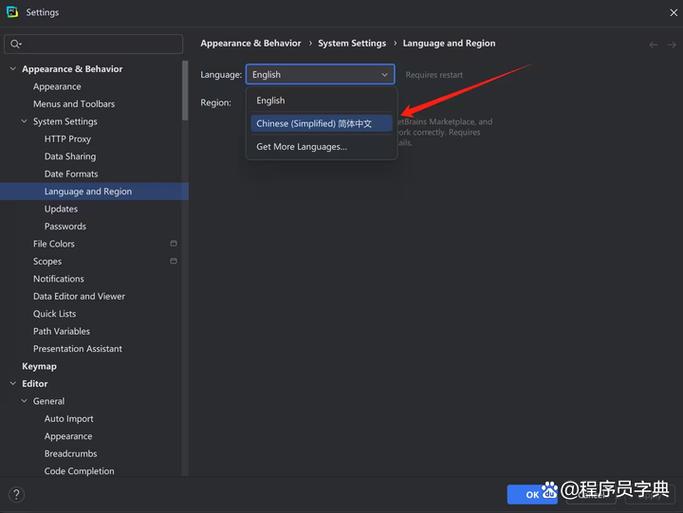Select Language and Region tree item

[x=94, y=191]
